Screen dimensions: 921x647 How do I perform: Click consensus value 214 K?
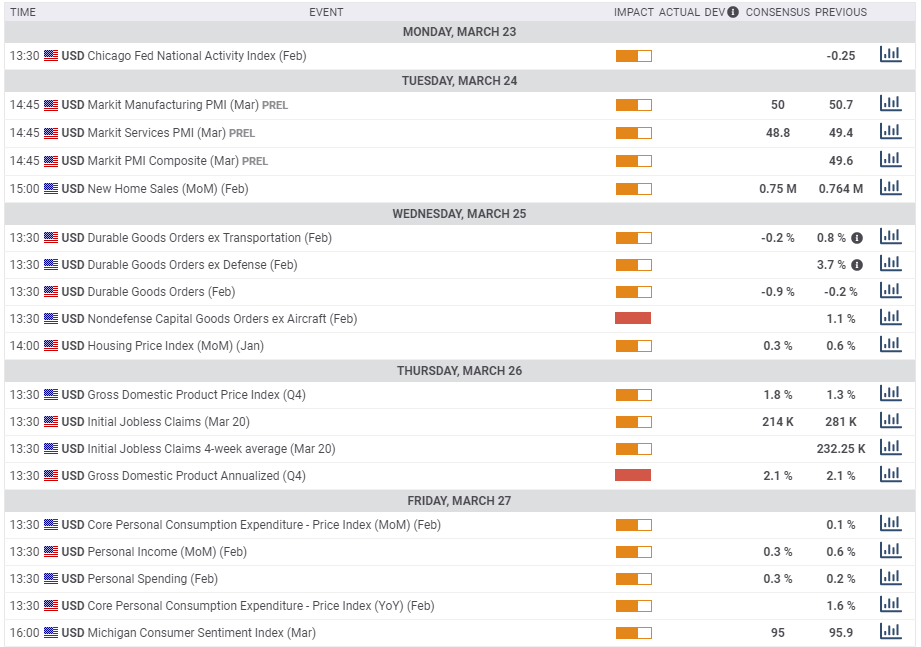point(778,422)
